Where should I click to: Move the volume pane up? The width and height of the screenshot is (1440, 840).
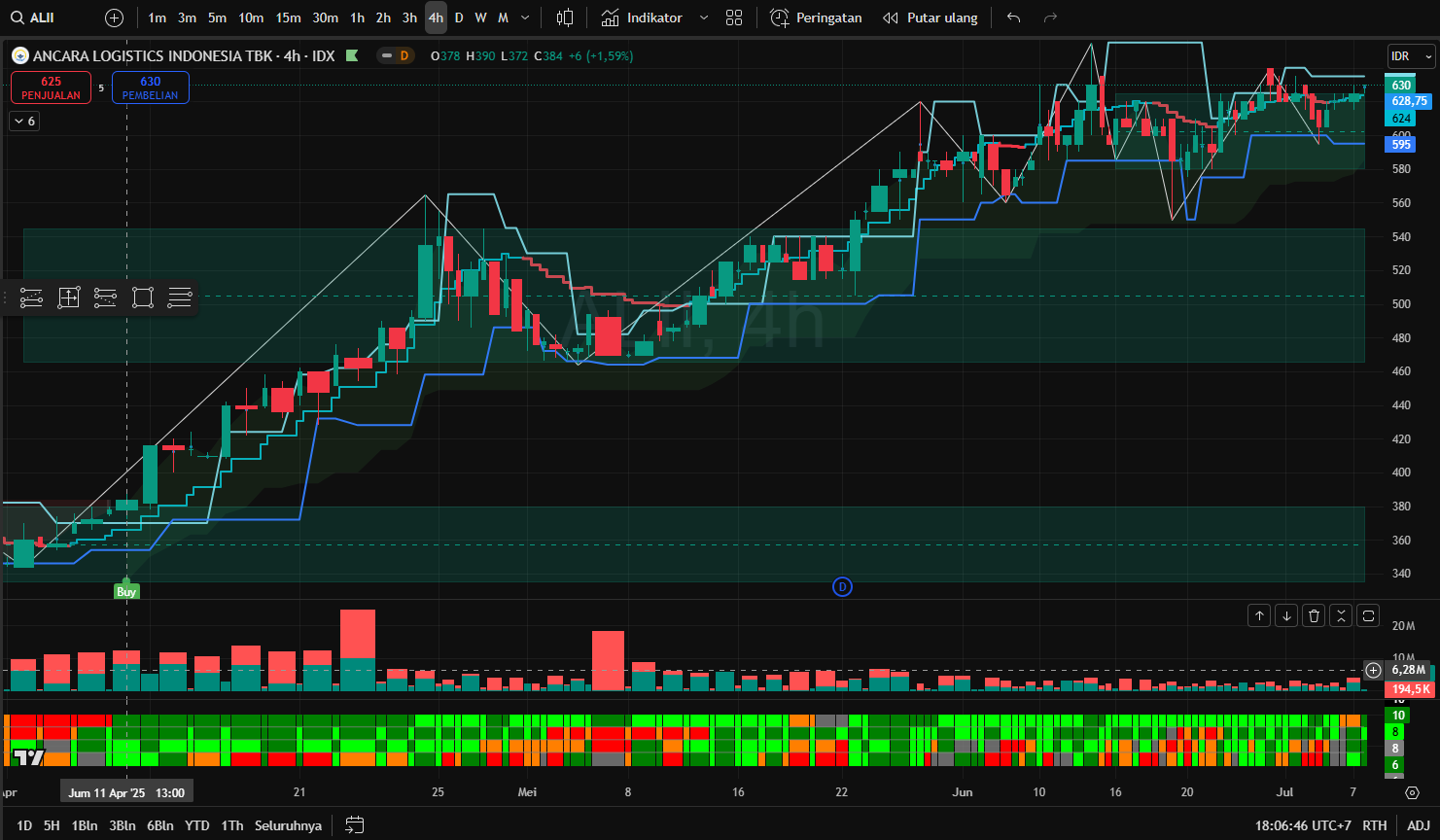[1259, 615]
